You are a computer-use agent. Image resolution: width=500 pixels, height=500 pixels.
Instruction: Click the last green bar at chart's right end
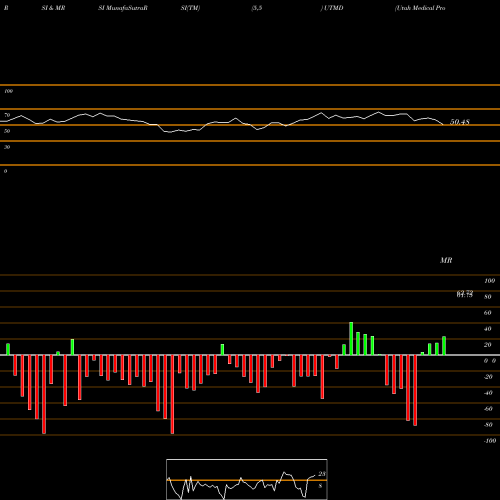click(x=444, y=346)
